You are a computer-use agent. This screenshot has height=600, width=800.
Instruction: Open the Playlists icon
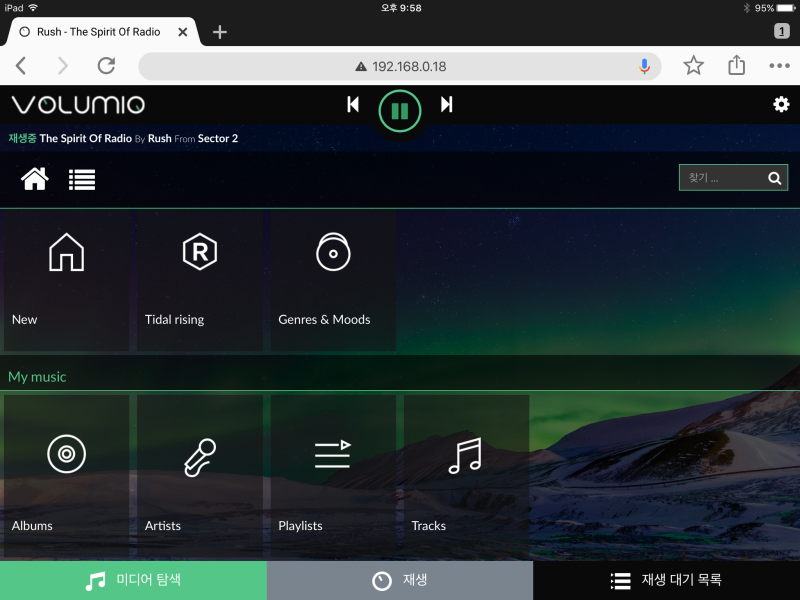point(332,452)
